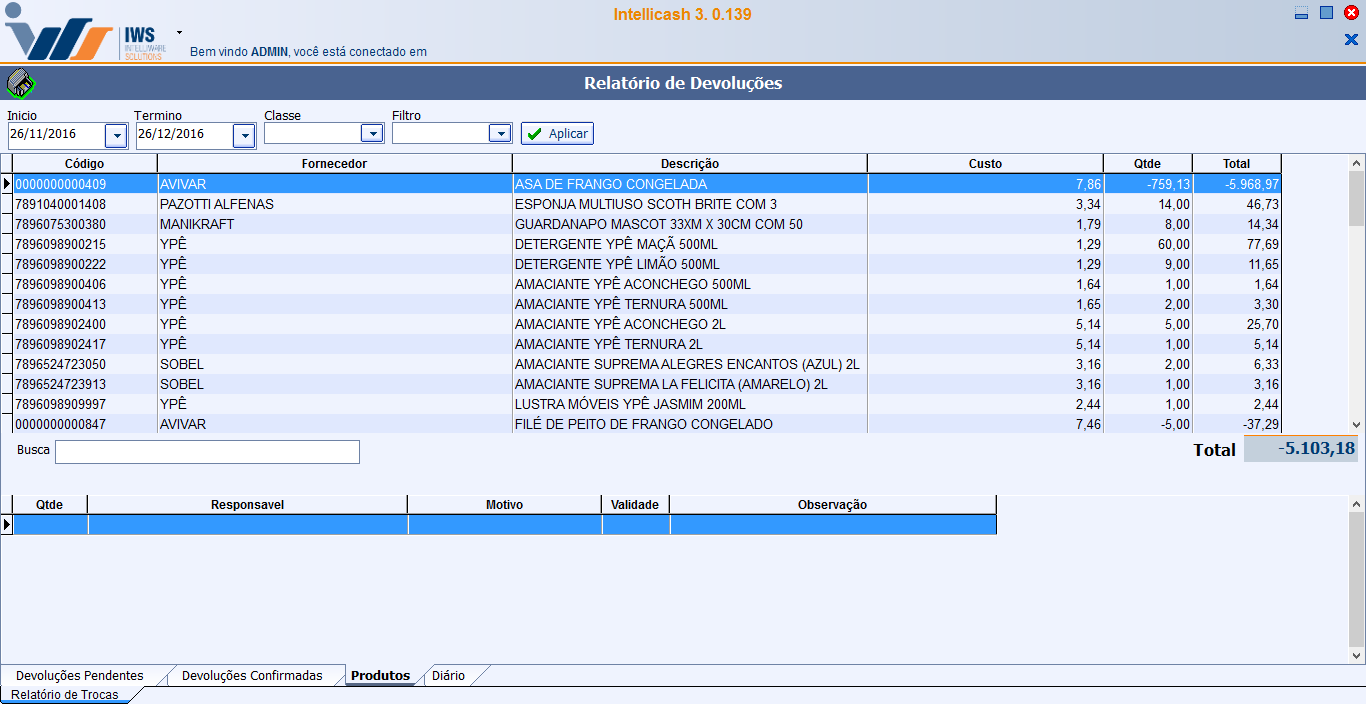The height and width of the screenshot is (704, 1366).
Task: Open the small arrow menu beside the logo
Action: [179, 32]
